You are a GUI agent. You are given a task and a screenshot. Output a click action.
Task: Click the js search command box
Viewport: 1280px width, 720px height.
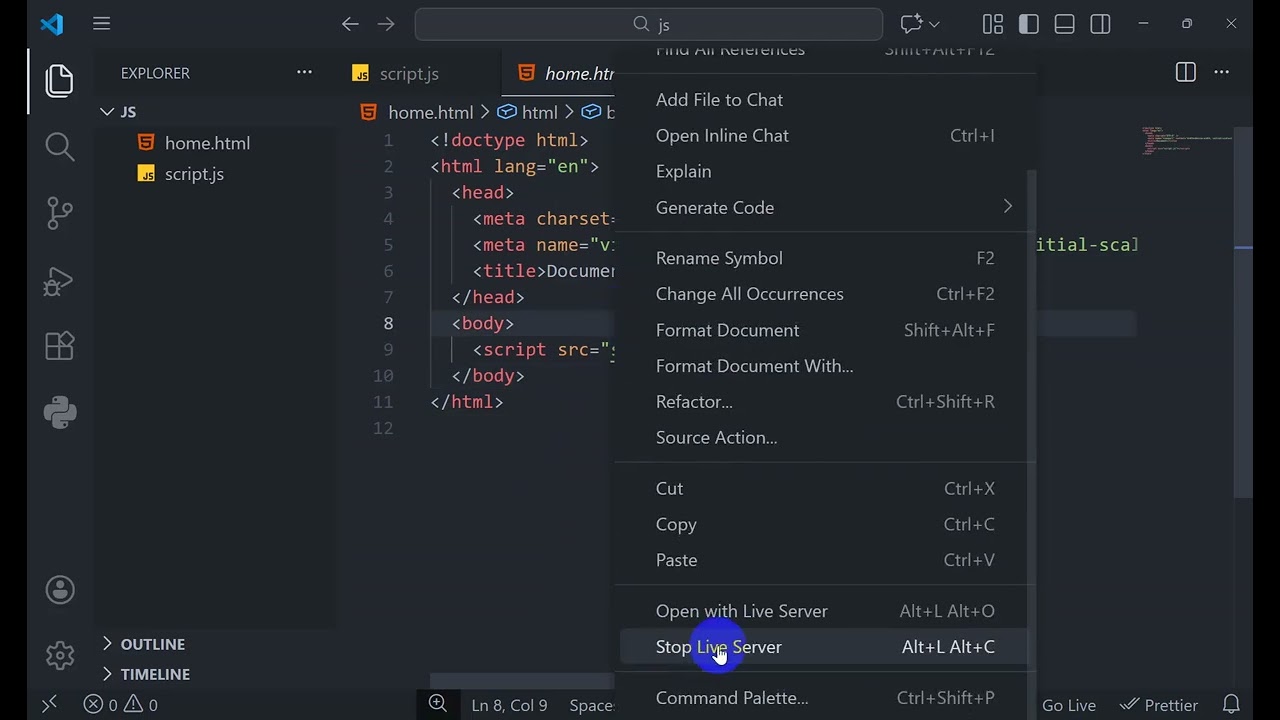pyautogui.click(x=649, y=24)
